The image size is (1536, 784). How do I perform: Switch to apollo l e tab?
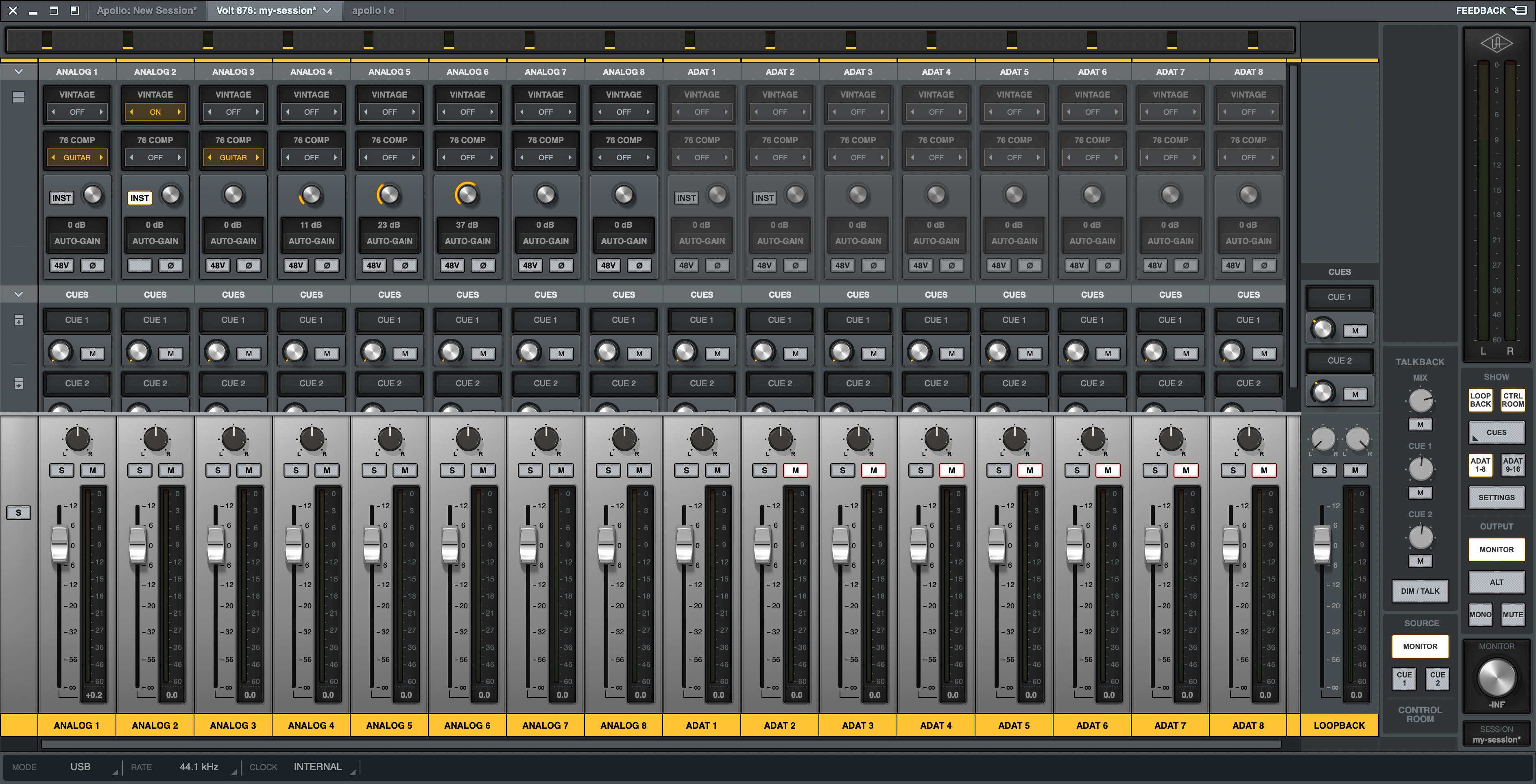click(x=373, y=10)
